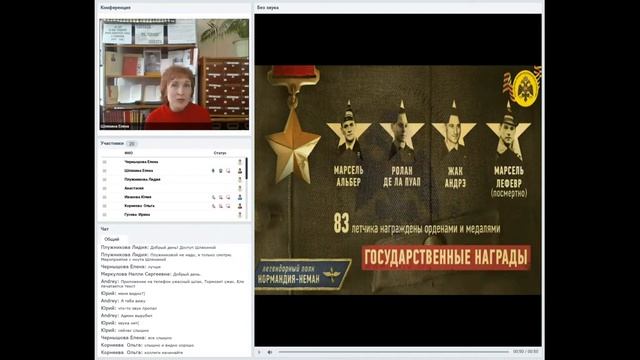The height and width of the screenshot is (360, 640).
Task: Click the camera status icon for Шляхина Елена
Action: (x=220, y=171)
